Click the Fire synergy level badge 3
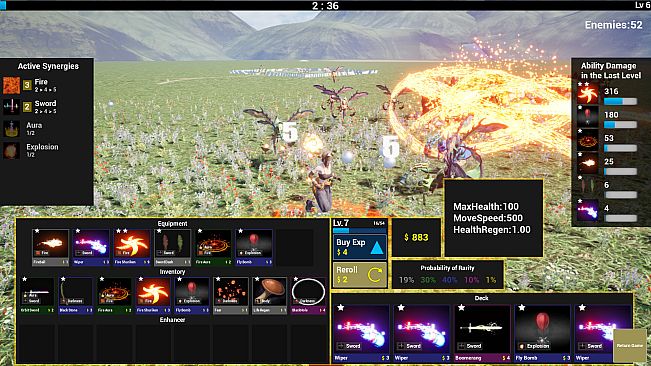 (x=27, y=85)
